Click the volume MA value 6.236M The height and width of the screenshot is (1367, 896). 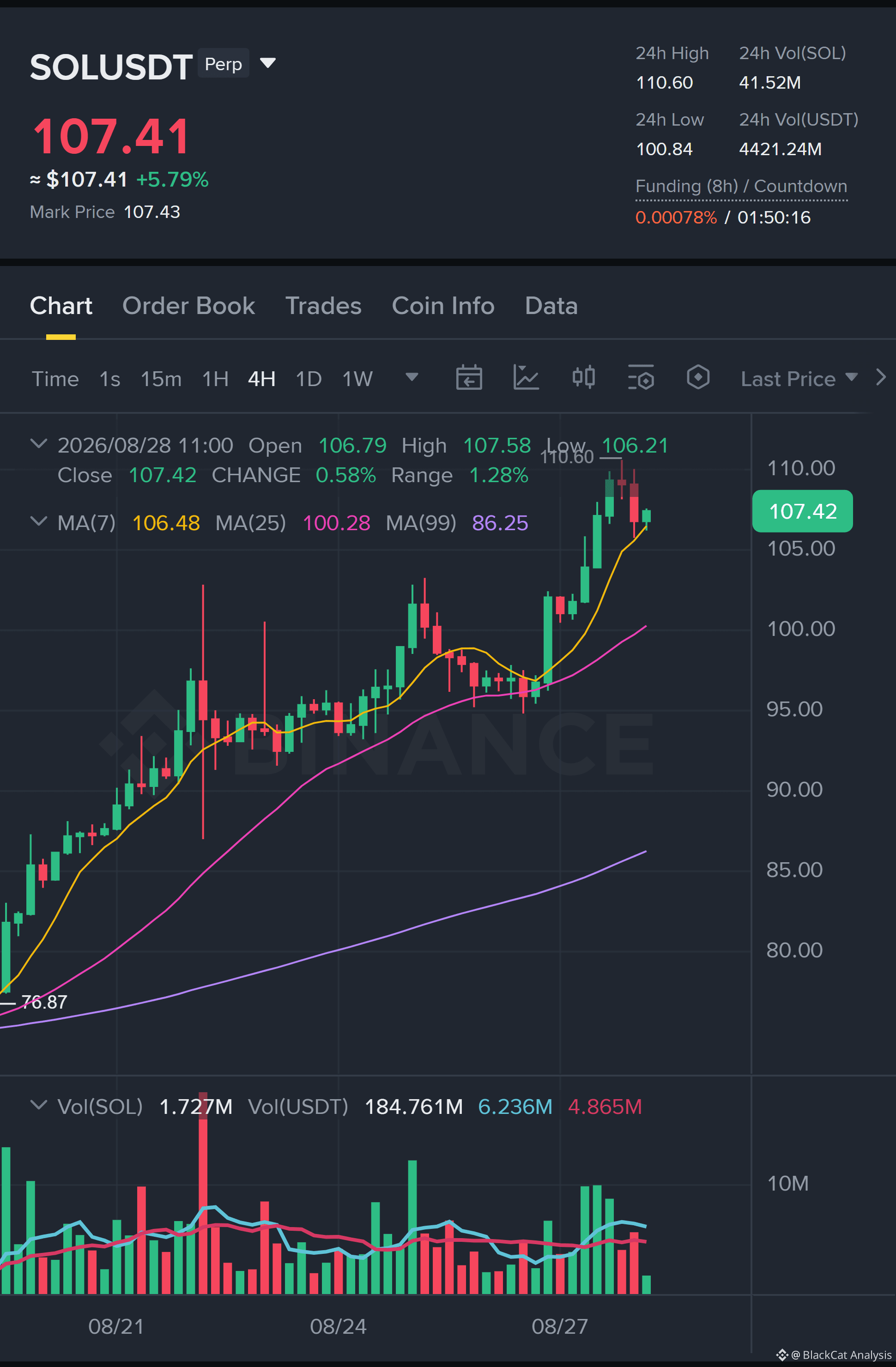point(515,1107)
